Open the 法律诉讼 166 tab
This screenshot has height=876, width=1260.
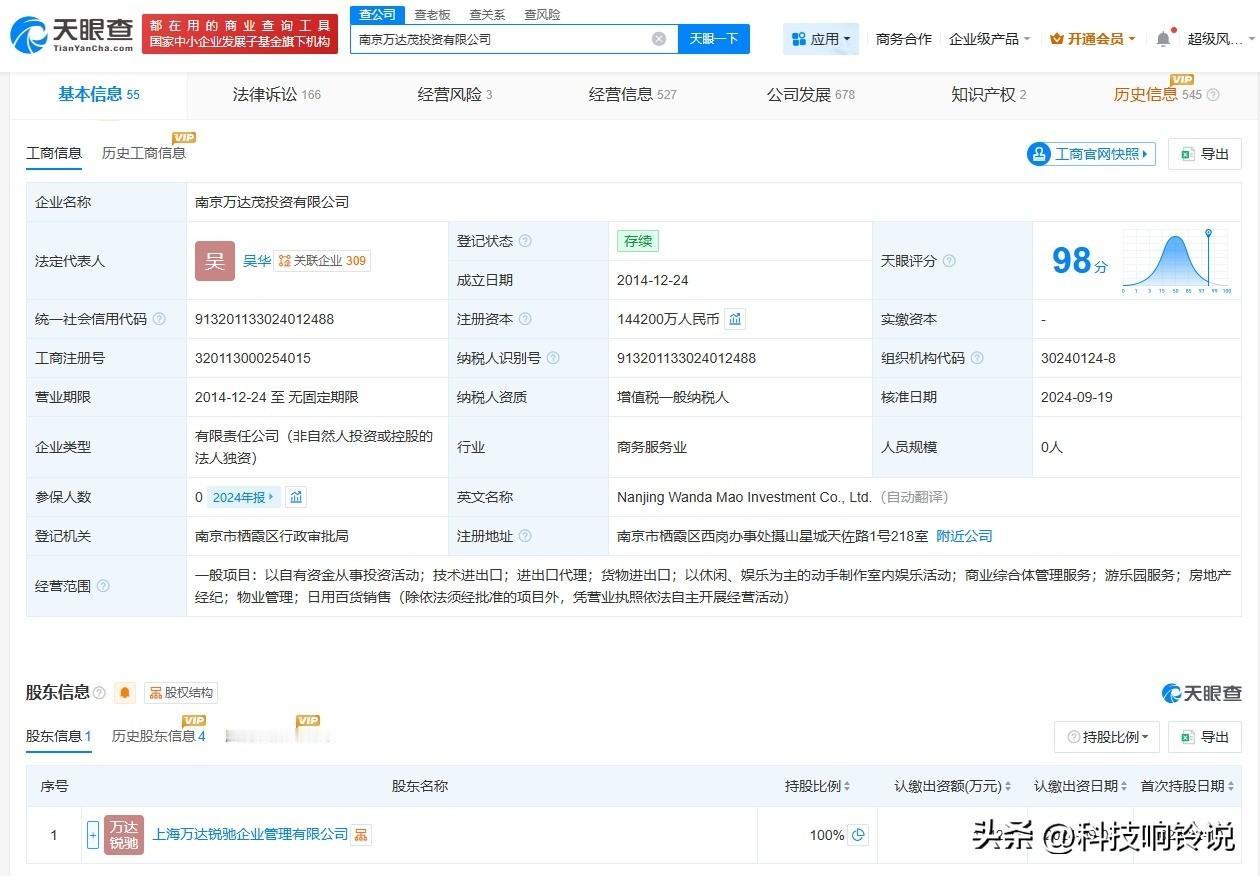point(277,95)
